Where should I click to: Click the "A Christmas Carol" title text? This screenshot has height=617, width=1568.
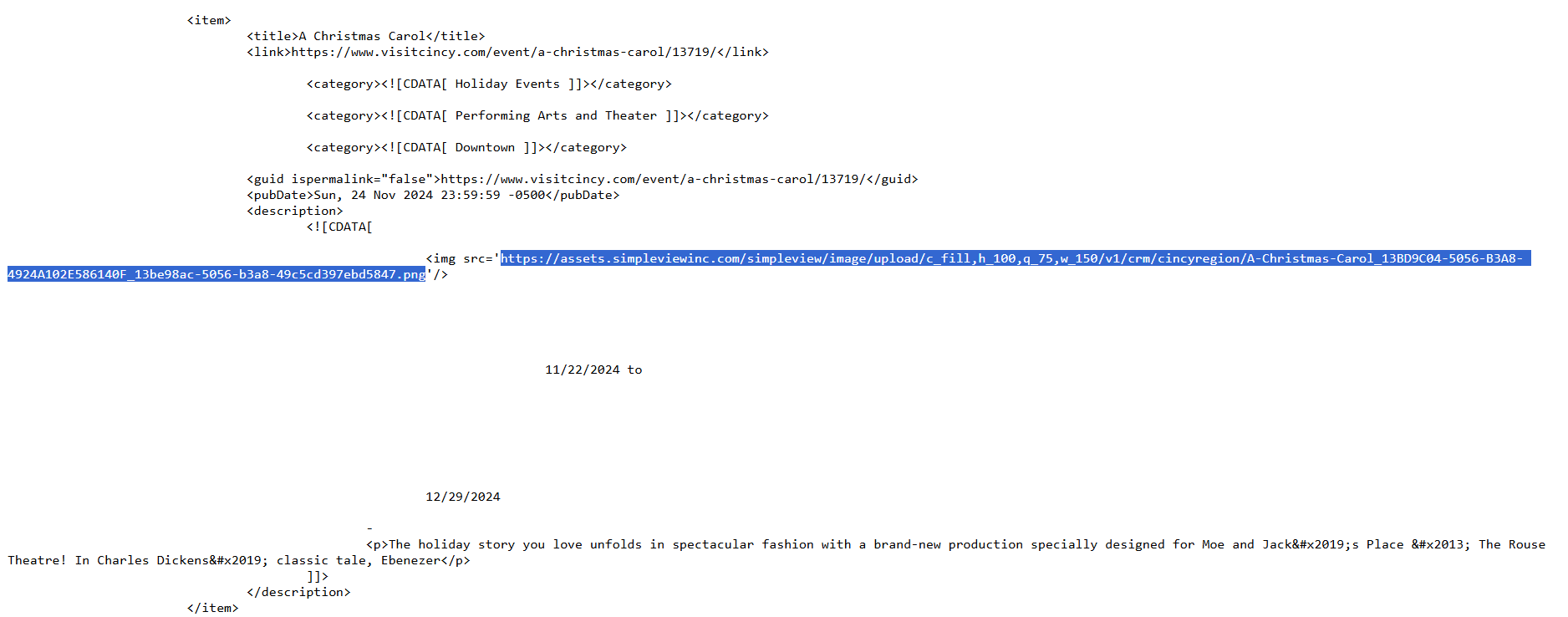pyautogui.click(x=362, y=36)
